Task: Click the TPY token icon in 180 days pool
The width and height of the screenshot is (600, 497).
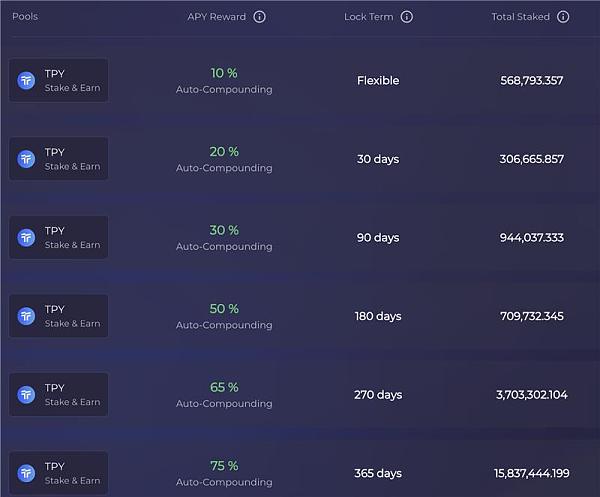Action: click(27, 316)
